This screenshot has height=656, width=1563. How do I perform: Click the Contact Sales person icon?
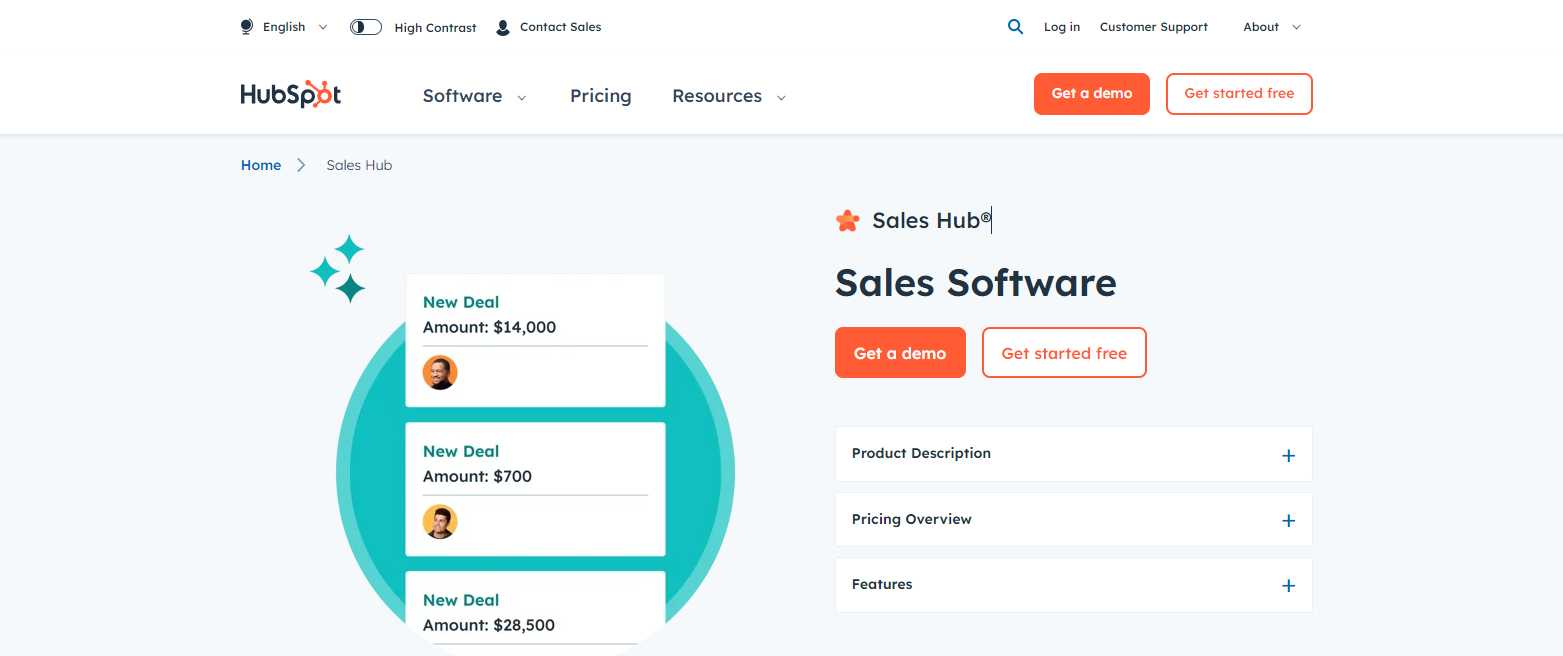click(x=503, y=27)
